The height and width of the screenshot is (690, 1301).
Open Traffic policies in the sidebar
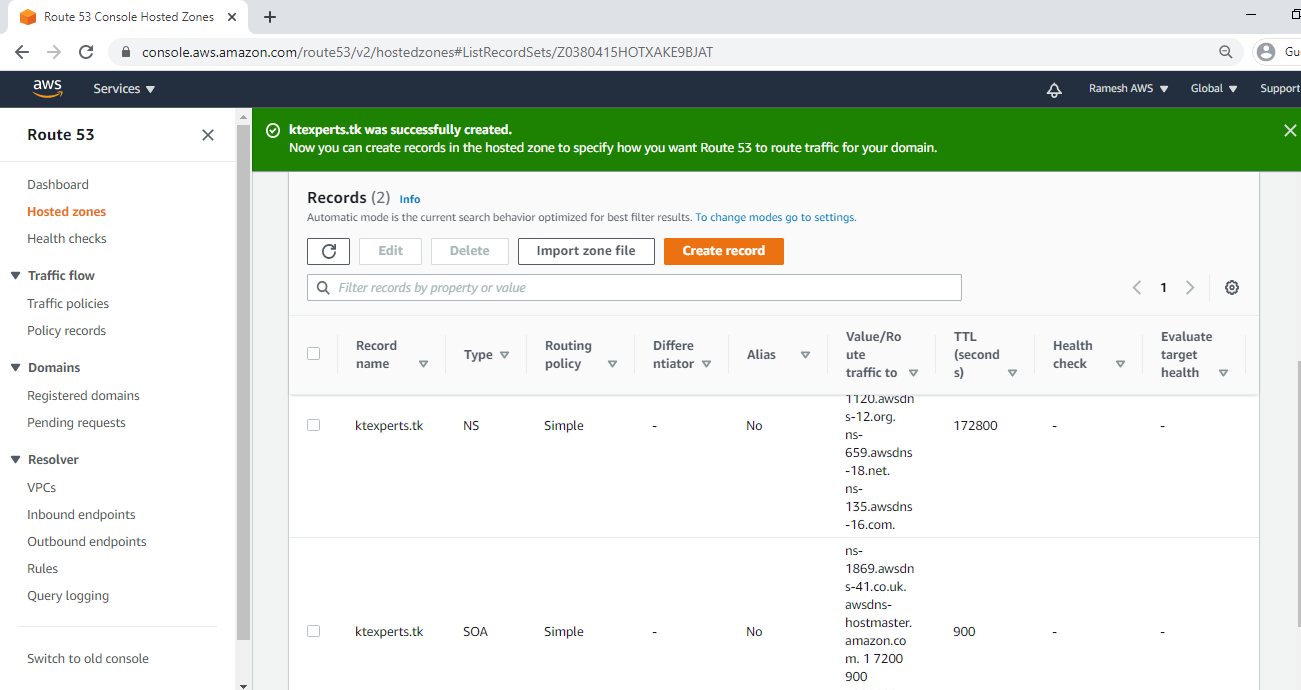(x=68, y=304)
